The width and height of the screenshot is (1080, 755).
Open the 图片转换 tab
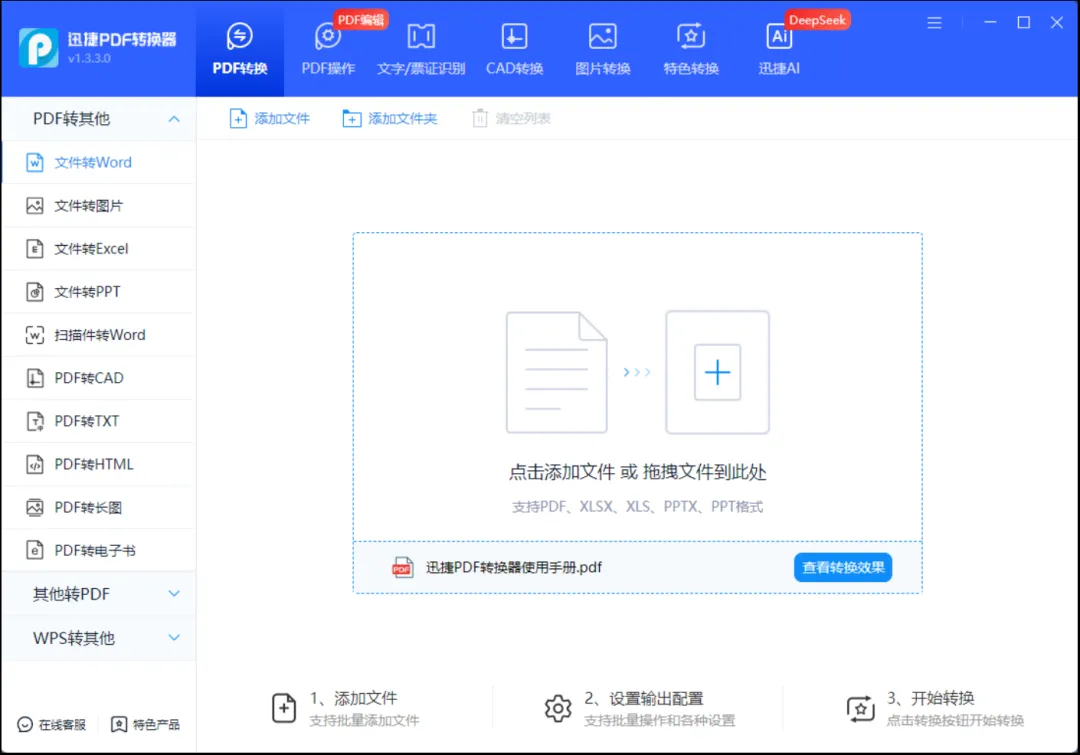[603, 48]
